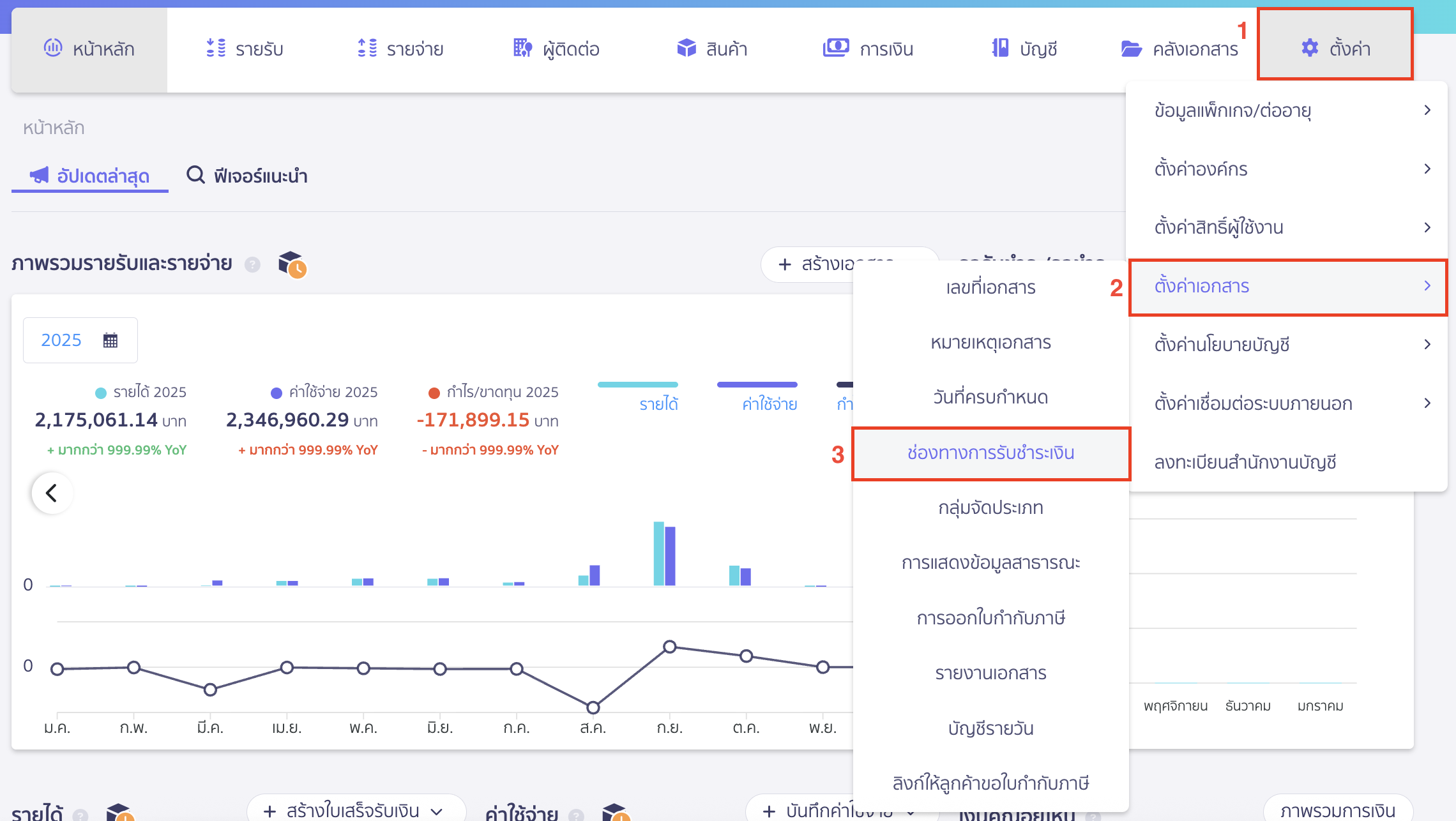Click the teal รายได้ 2025 color dot
Viewport: 1456px width, 821px height.
tap(100, 392)
